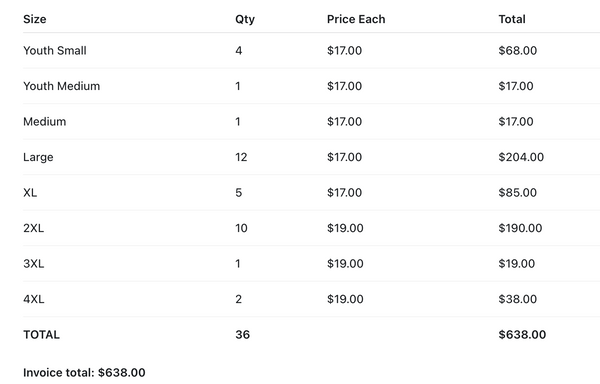Click the 2XL size cell
The image size is (600, 384).
point(33,228)
